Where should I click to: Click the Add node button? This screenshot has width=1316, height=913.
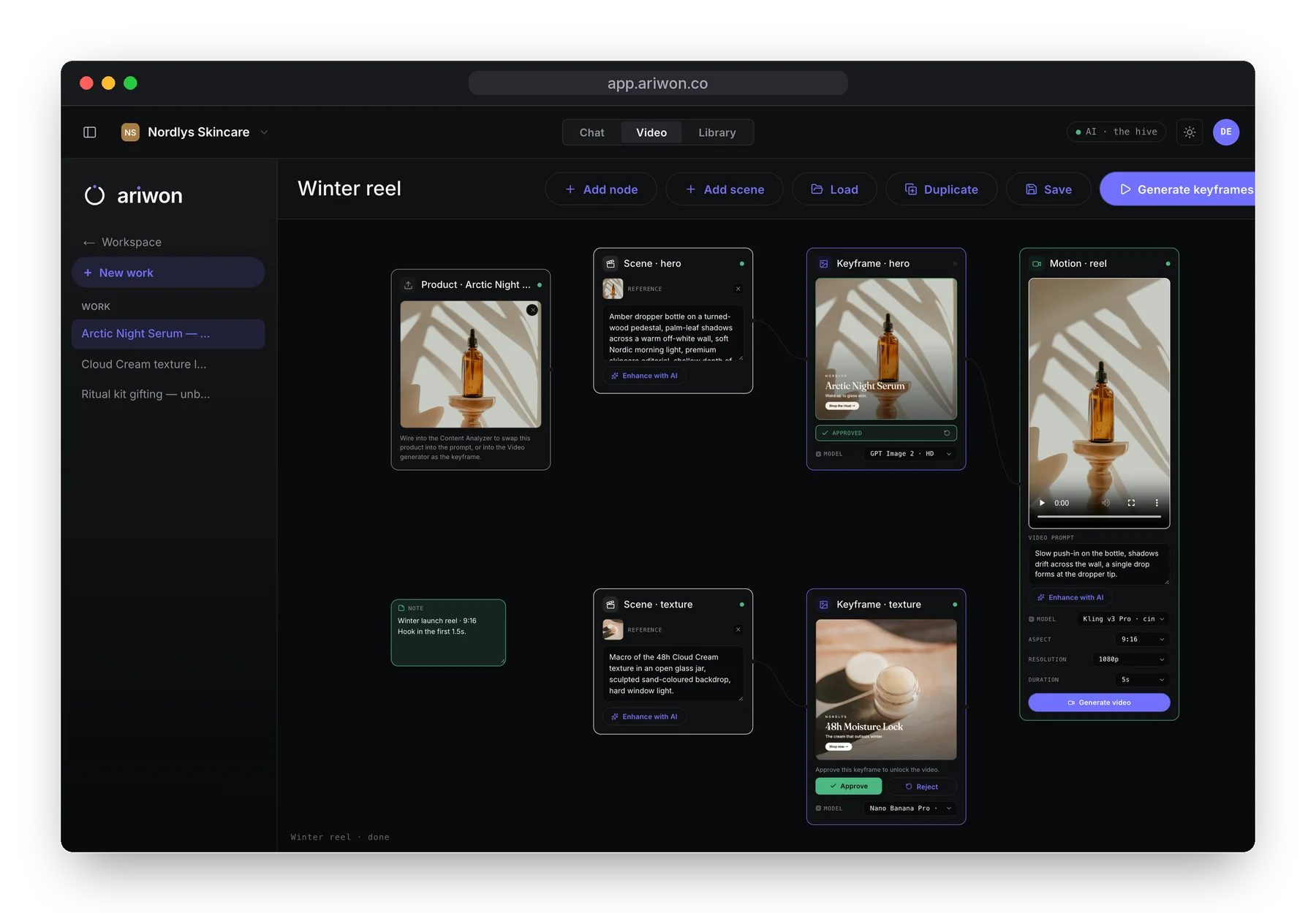[601, 189]
